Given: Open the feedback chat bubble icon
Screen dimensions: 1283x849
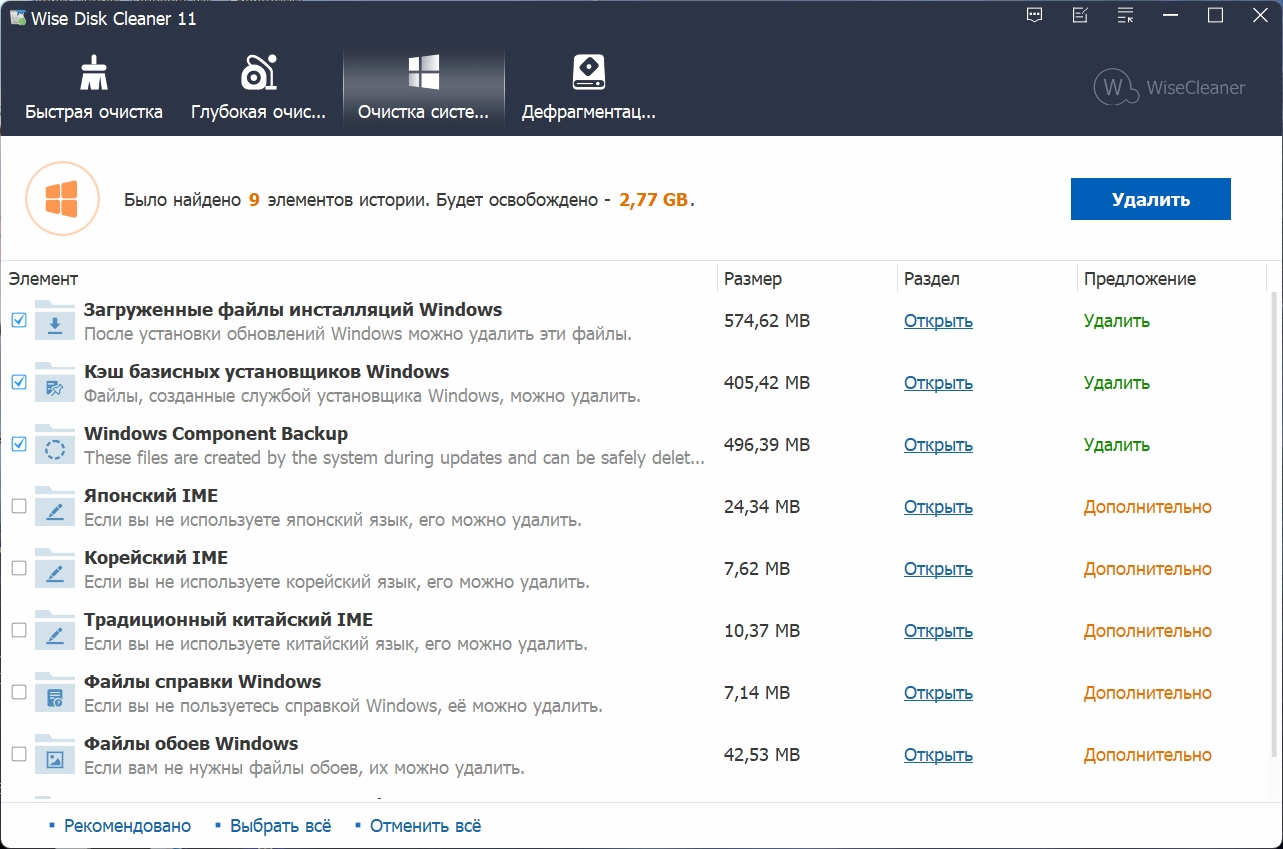Looking at the screenshot, I should pos(1035,16).
